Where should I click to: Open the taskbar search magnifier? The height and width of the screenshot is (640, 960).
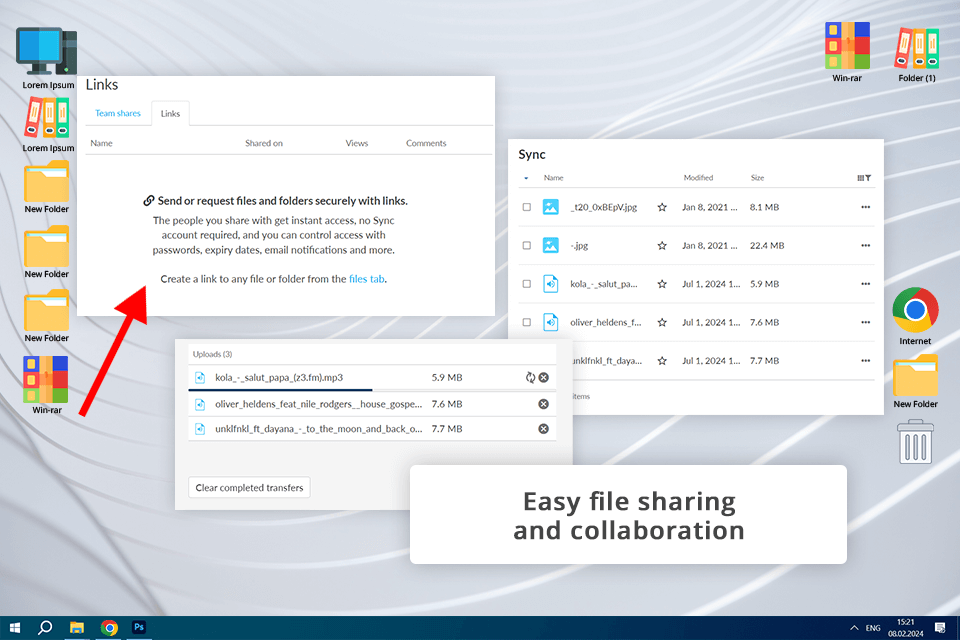[x=45, y=628]
